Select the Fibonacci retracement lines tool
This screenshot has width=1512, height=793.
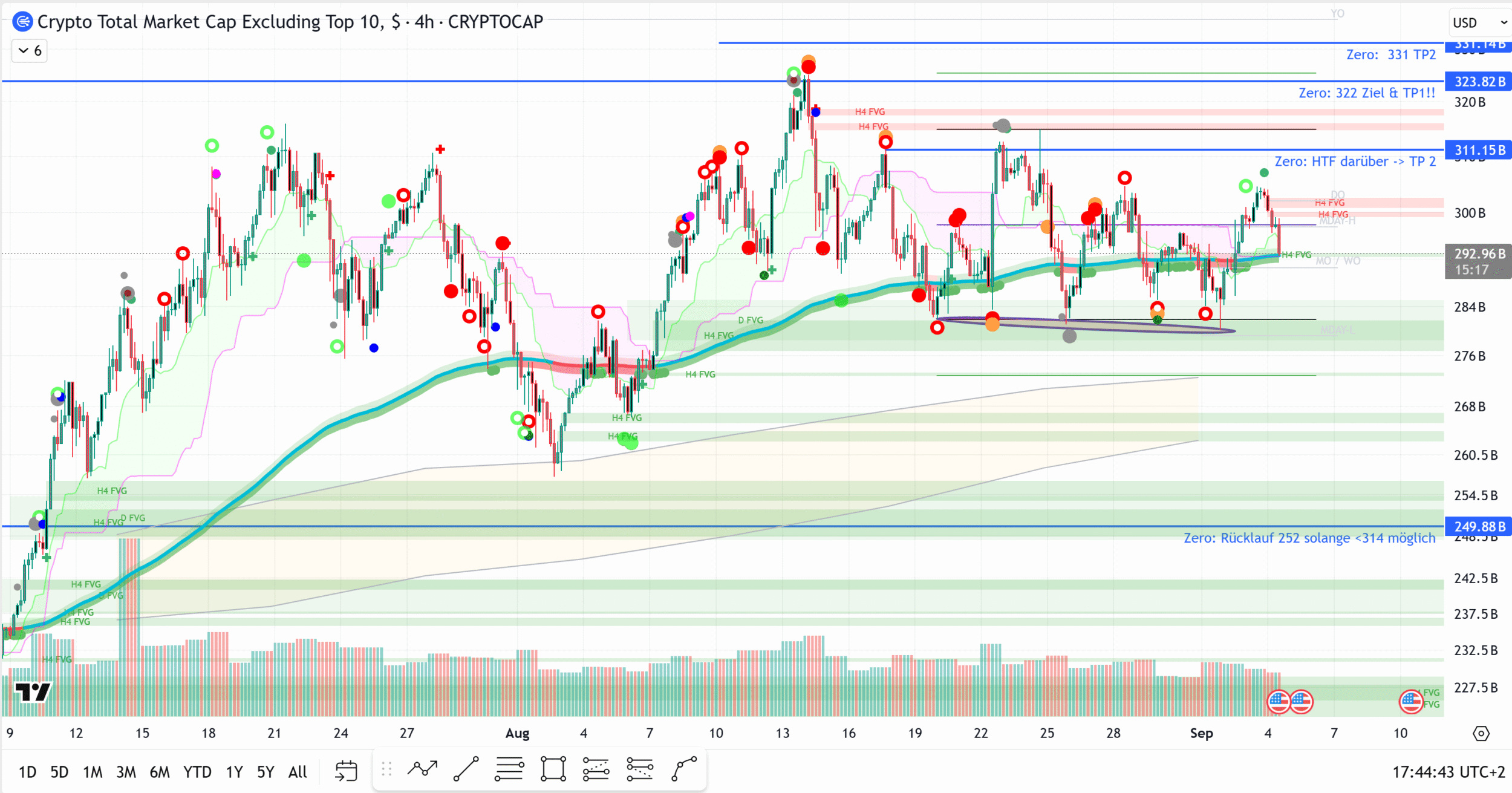click(509, 769)
